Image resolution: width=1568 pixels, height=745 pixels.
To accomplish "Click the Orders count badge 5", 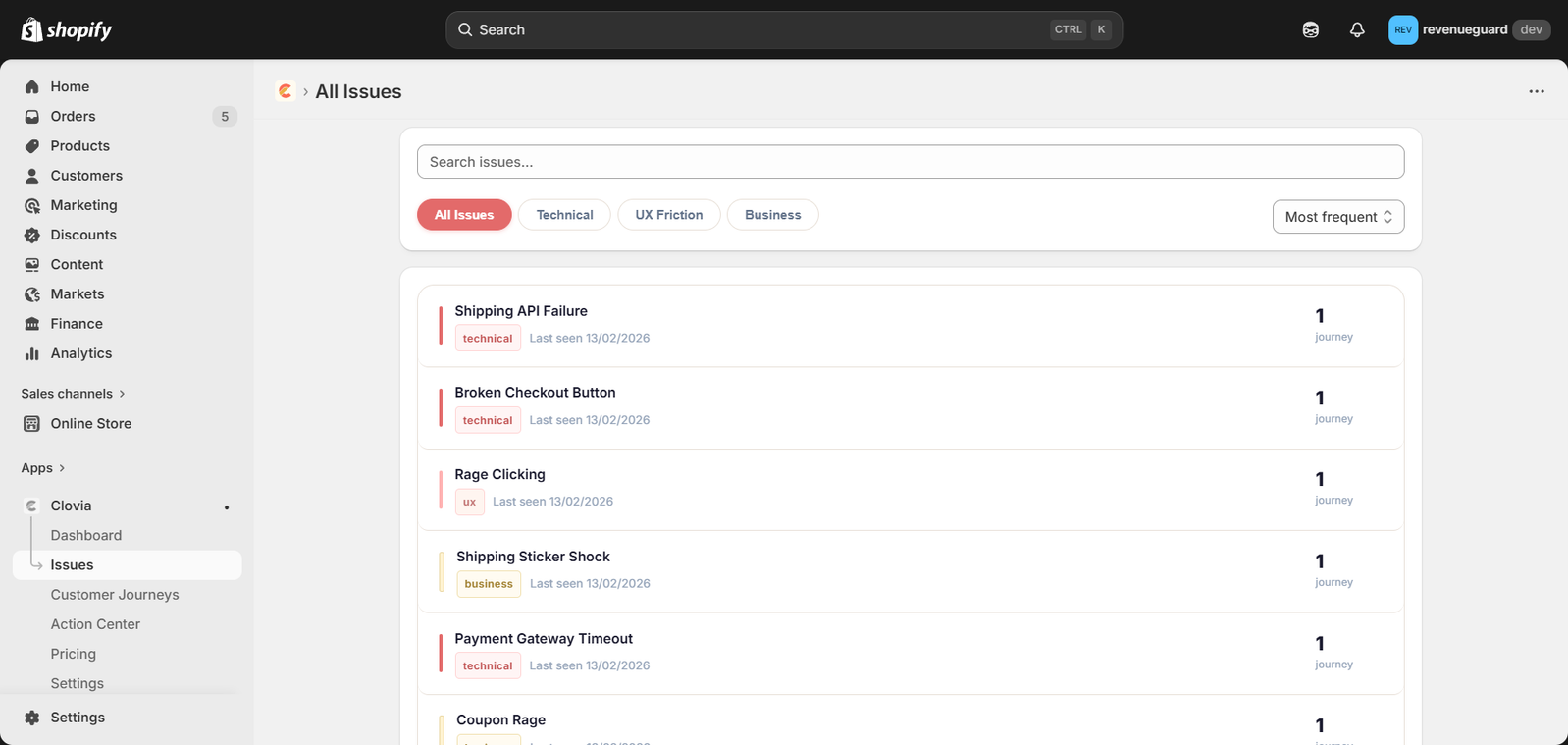I will tap(225, 117).
